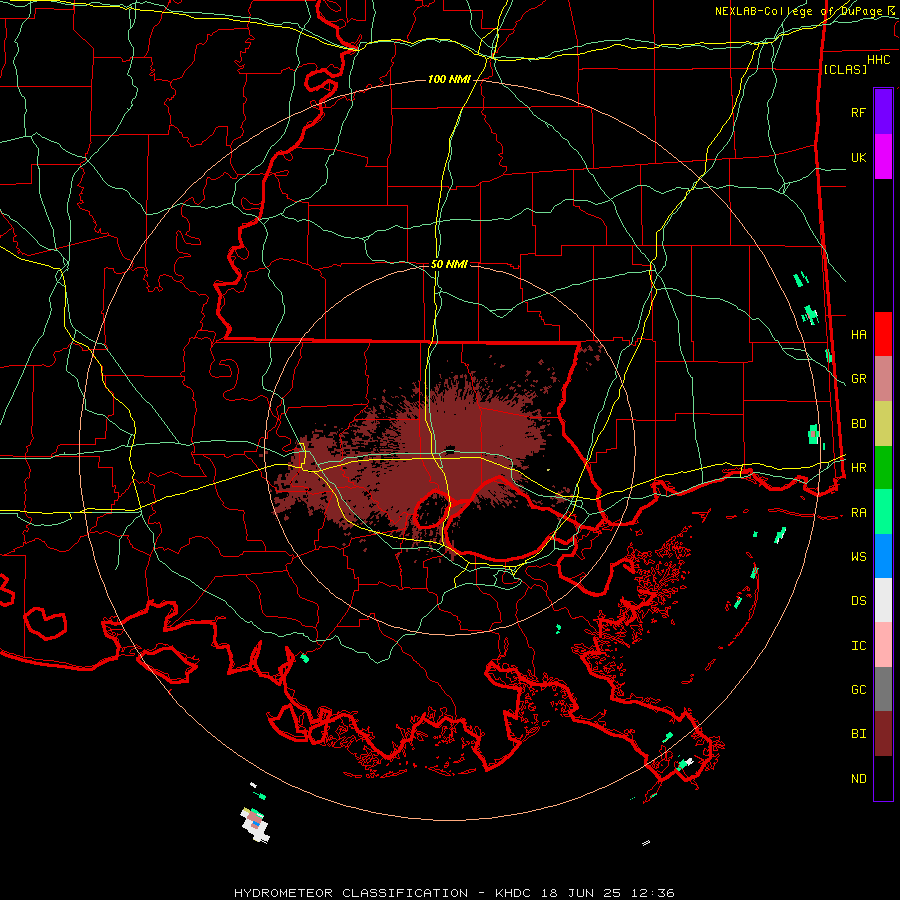Click the HA legend label
Image resolution: width=900 pixels, height=900 pixels.
pos(858,335)
